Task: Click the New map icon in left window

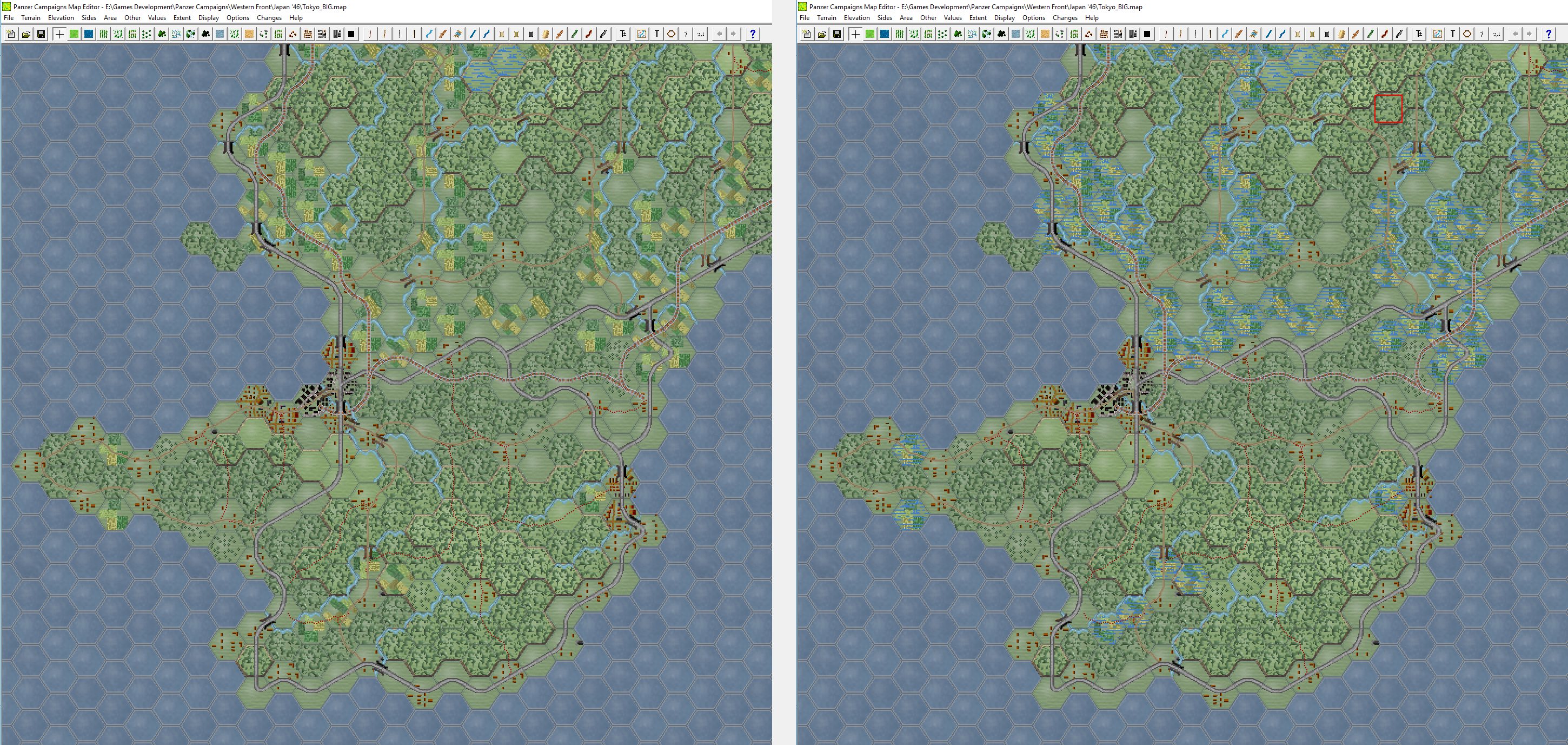Action: (11, 34)
